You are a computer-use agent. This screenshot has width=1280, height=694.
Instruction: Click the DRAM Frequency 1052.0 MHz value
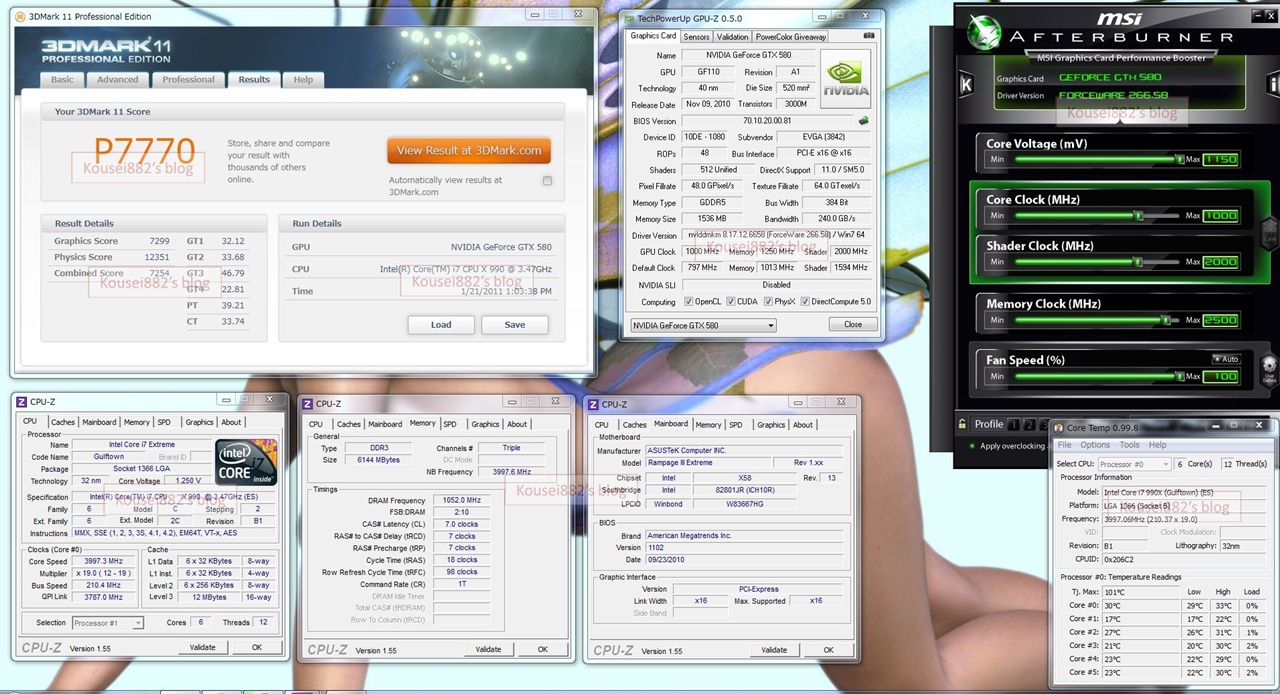[461, 500]
